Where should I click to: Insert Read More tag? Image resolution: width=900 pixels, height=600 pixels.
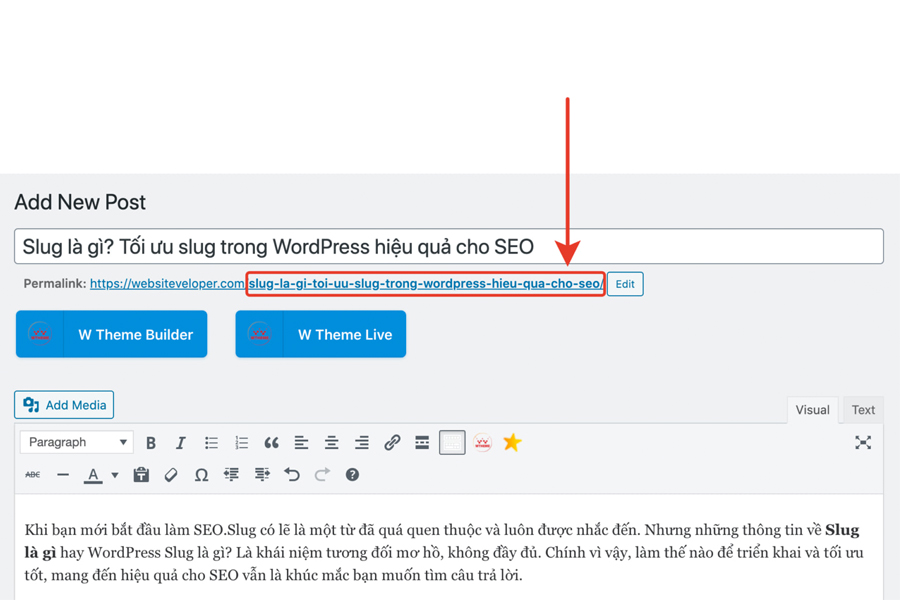tap(422, 443)
